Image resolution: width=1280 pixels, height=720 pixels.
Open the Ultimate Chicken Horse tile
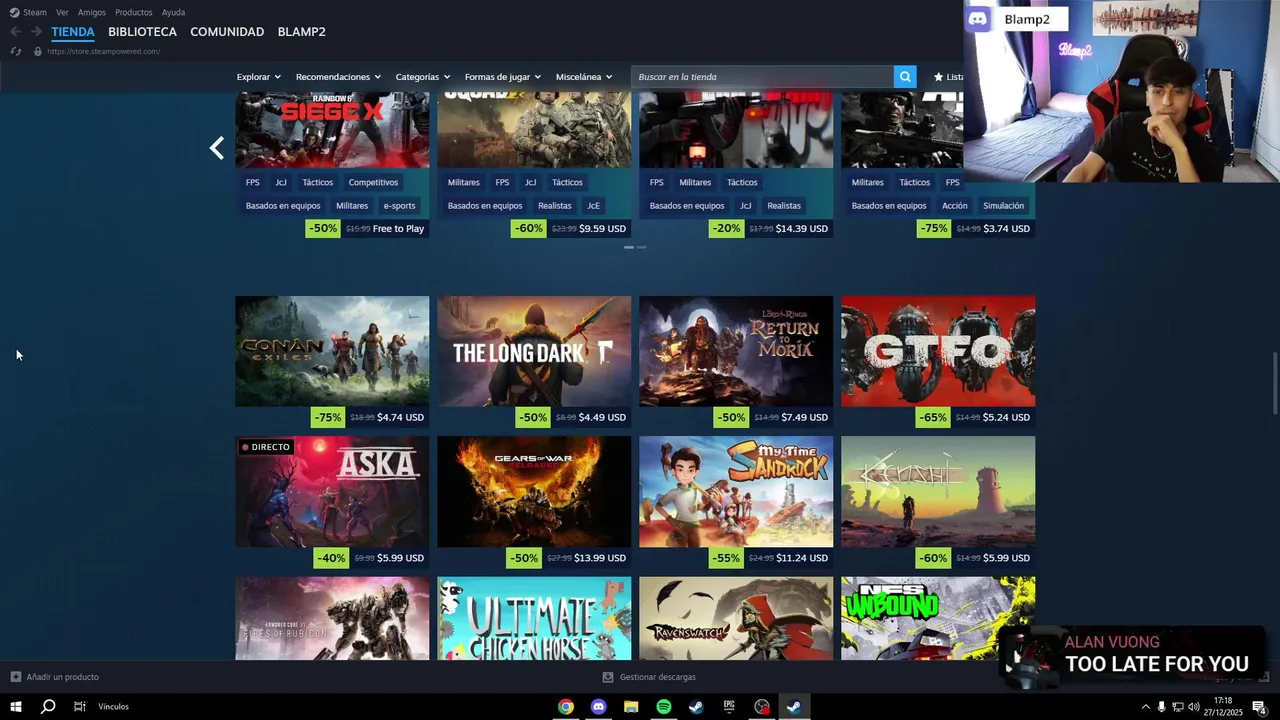click(534, 618)
